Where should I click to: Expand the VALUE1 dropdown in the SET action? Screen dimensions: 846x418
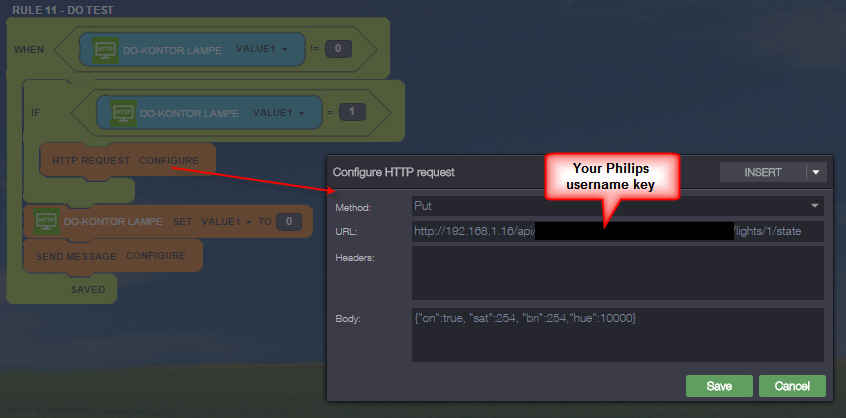click(225, 221)
